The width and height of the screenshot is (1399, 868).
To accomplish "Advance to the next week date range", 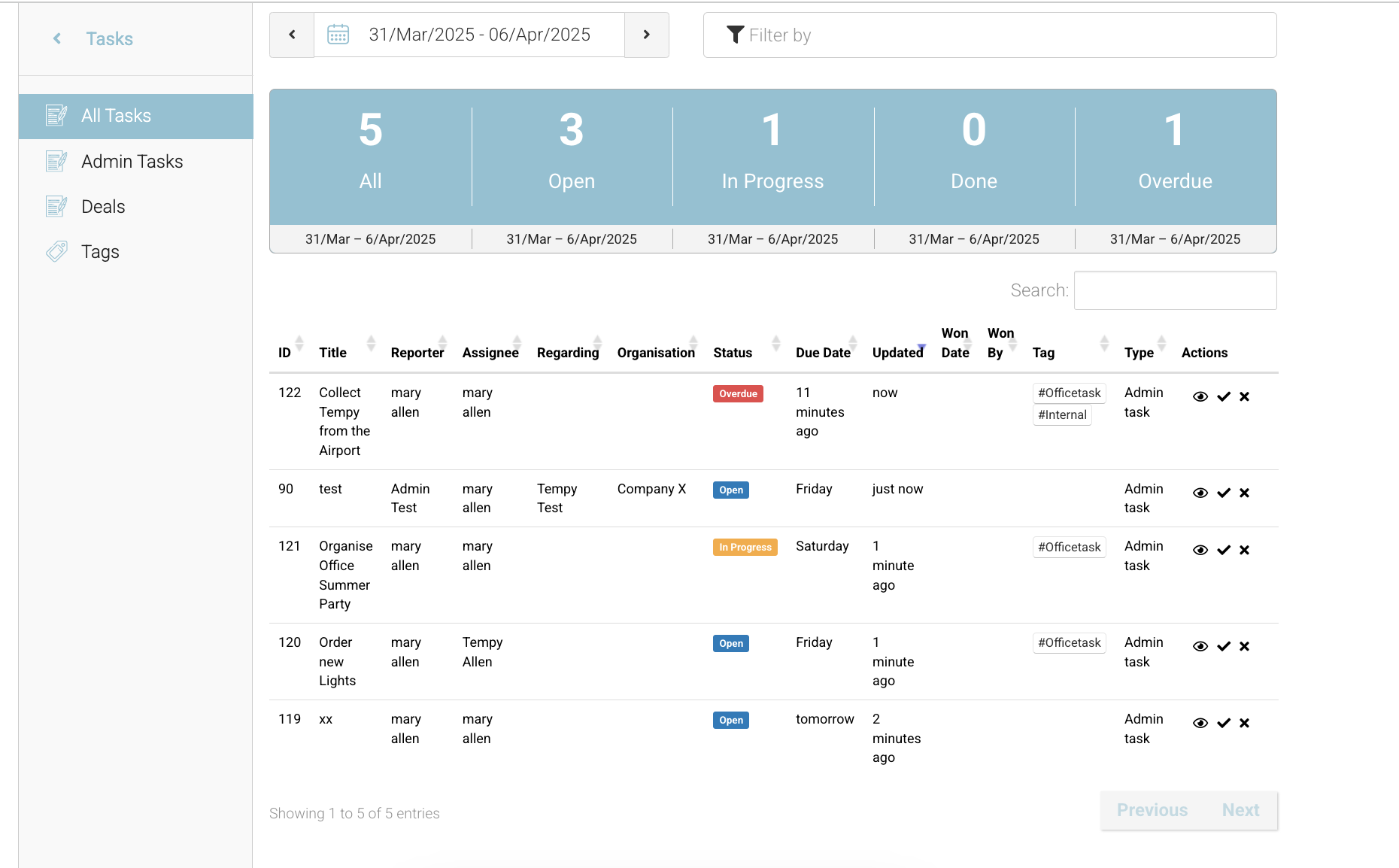I will tap(646, 35).
